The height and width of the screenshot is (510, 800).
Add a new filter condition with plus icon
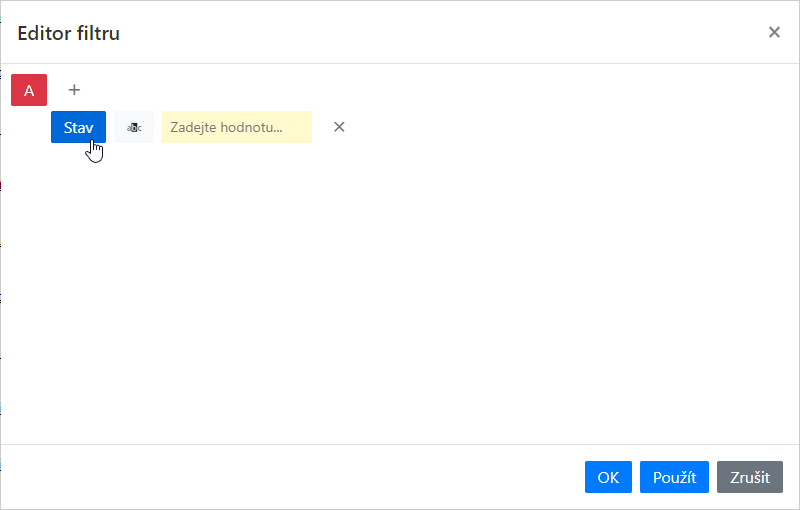[x=74, y=90]
